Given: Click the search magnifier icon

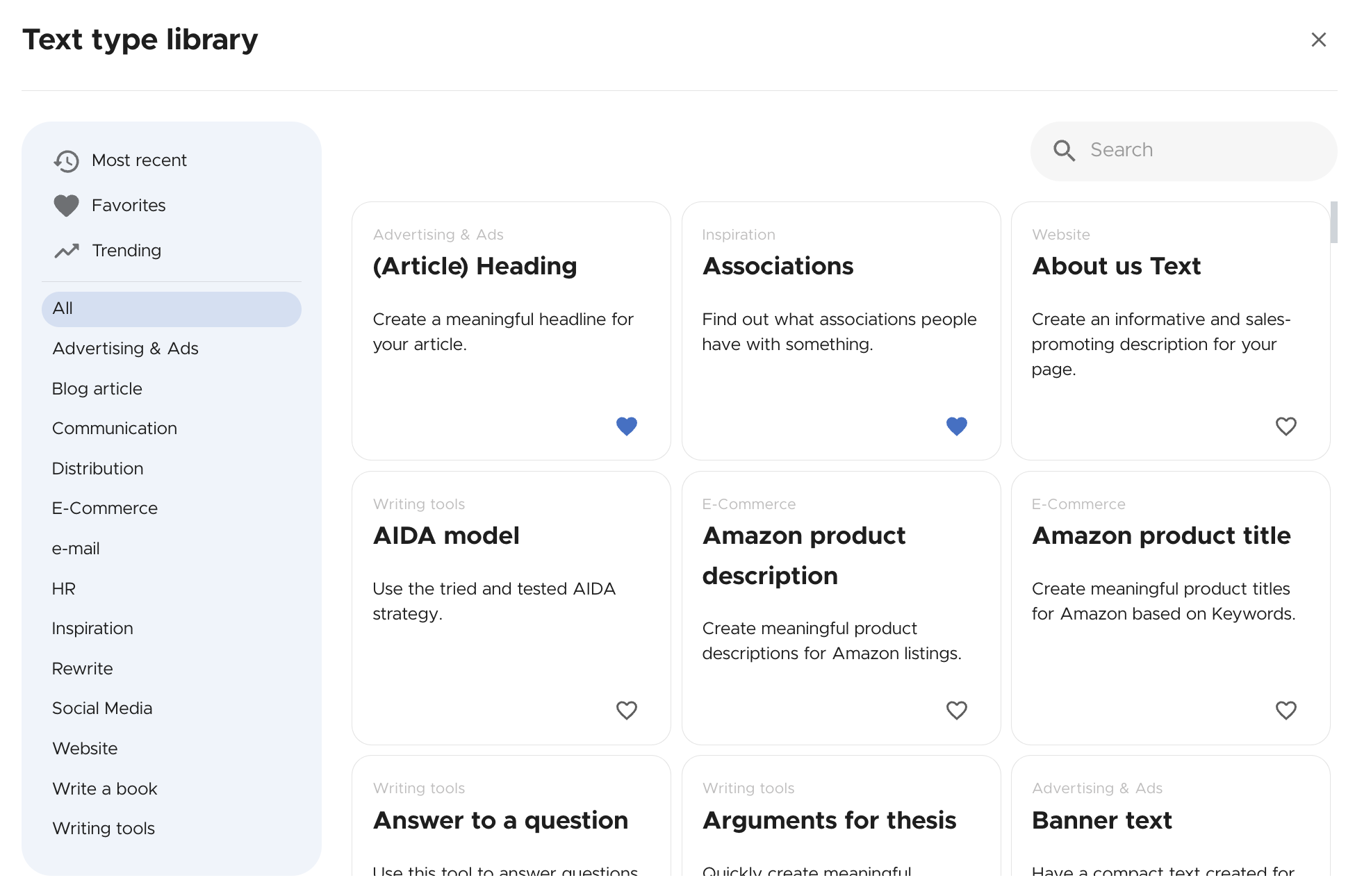Looking at the screenshot, I should [x=1065, y=150].
